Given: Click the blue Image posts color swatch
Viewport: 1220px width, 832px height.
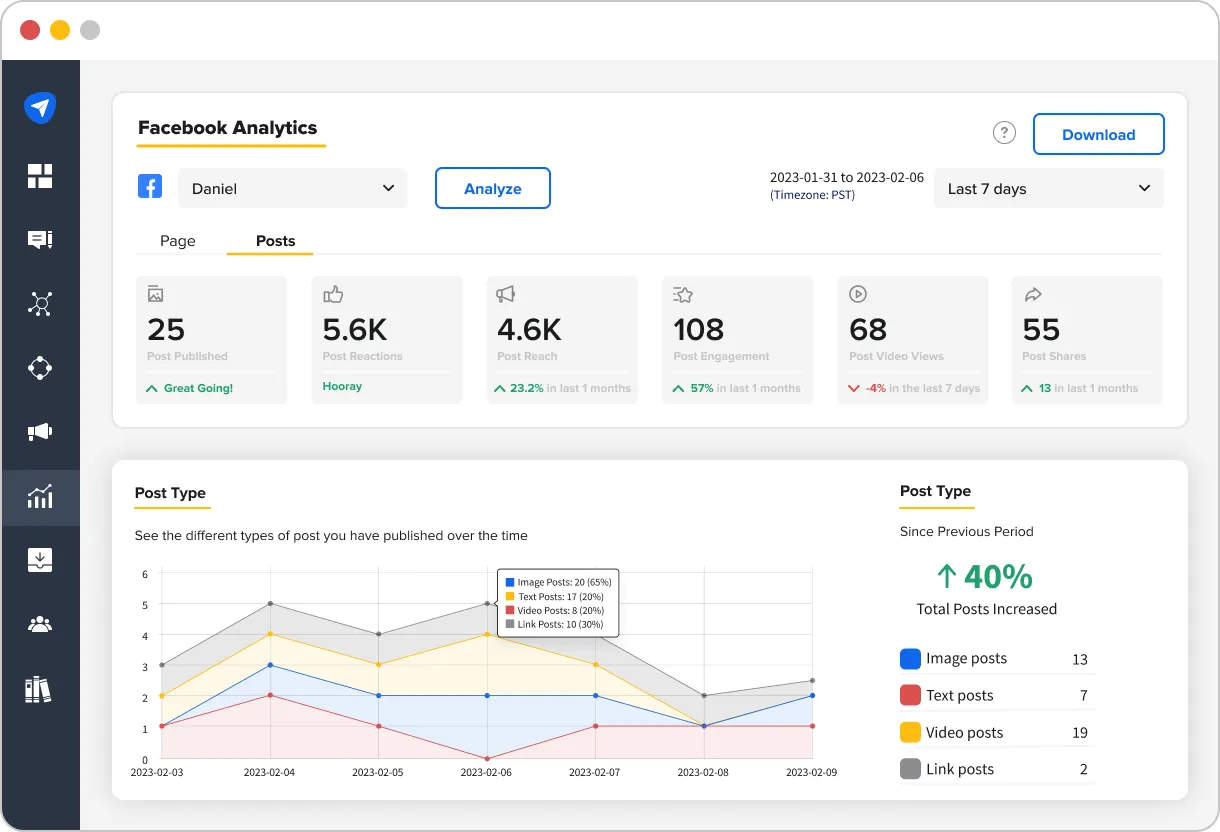Looking at the screenshot, I should point(909,658).
